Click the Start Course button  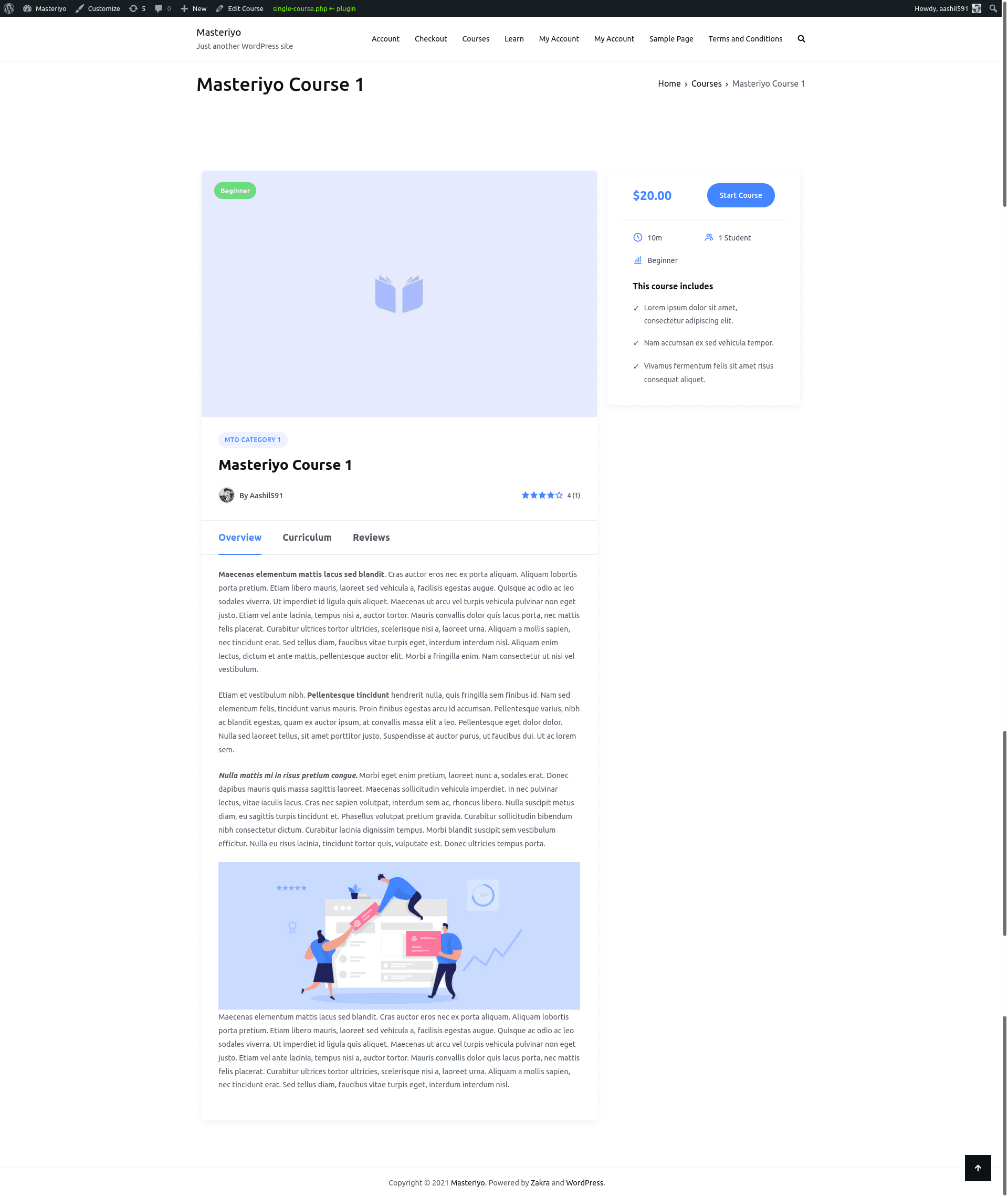[740, 195]
